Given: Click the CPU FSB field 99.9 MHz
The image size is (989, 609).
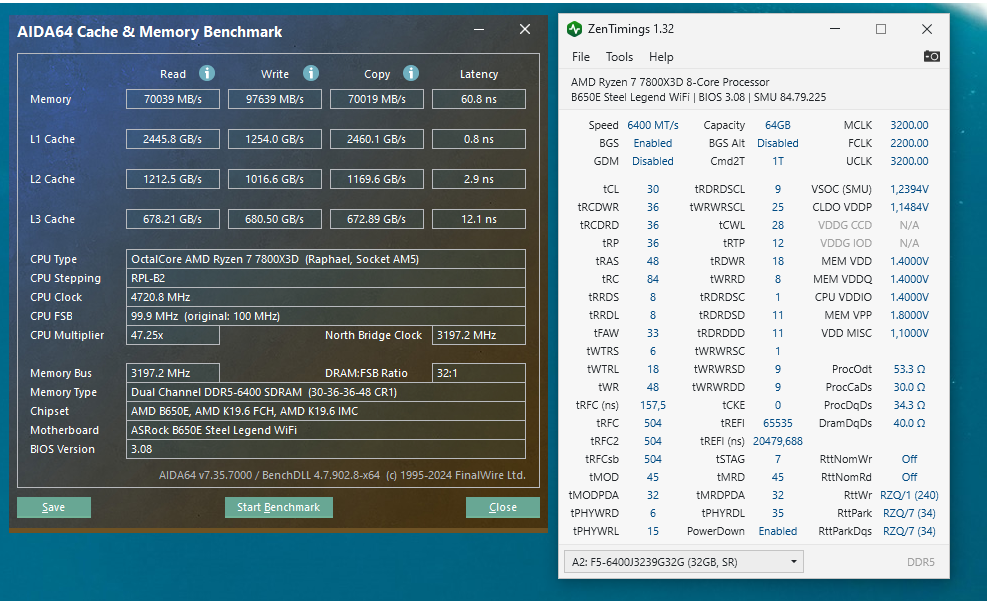Looking at the screenshot, I should 325,316.
